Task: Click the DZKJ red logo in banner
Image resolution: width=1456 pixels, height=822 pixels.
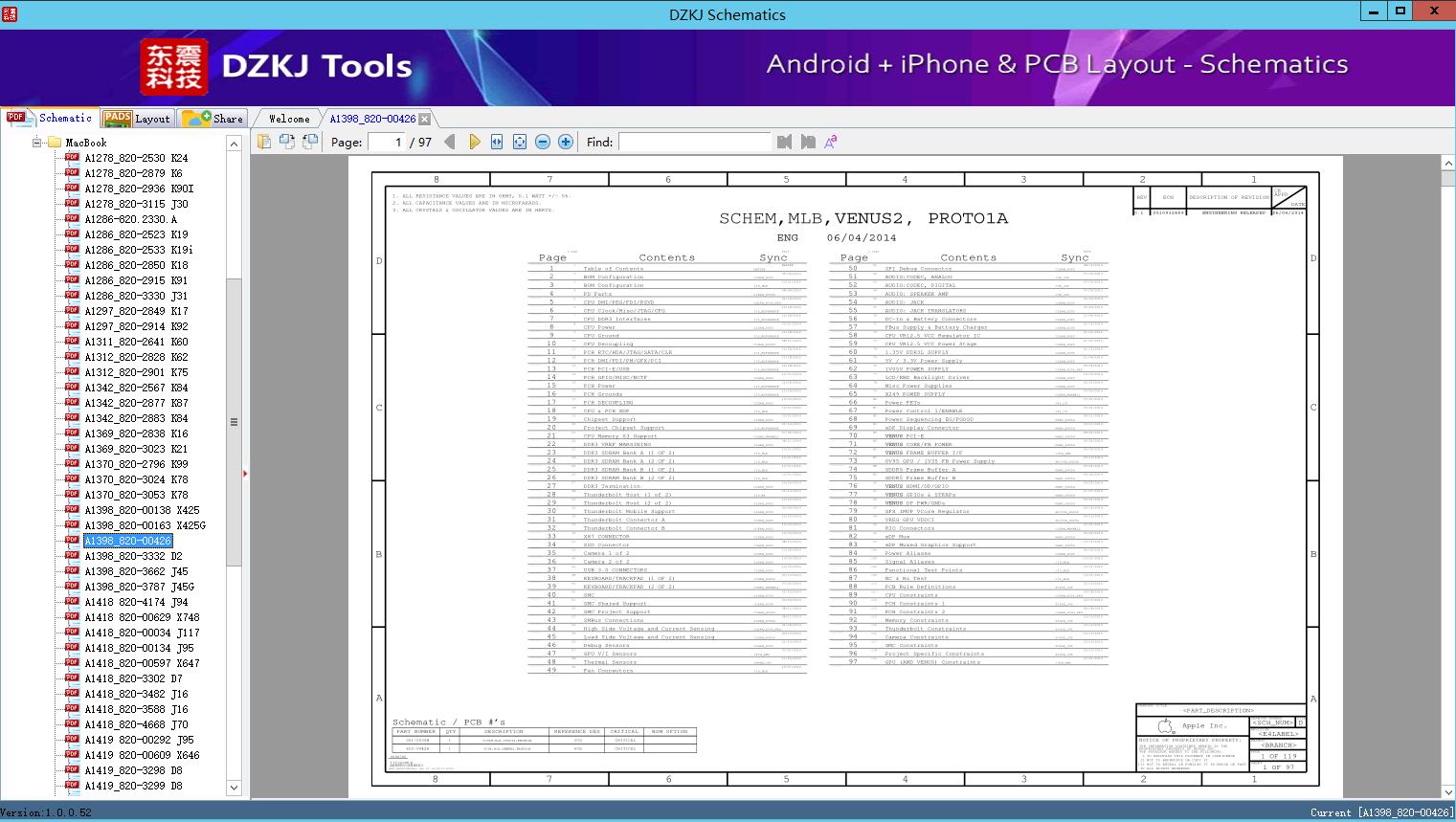Action: (x=174, y=67)
